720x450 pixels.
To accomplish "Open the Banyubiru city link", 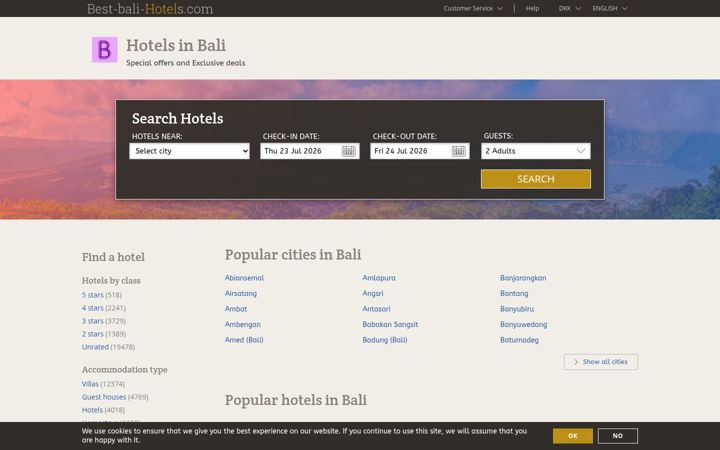I will pyautogui.click(x=517, y=309).
